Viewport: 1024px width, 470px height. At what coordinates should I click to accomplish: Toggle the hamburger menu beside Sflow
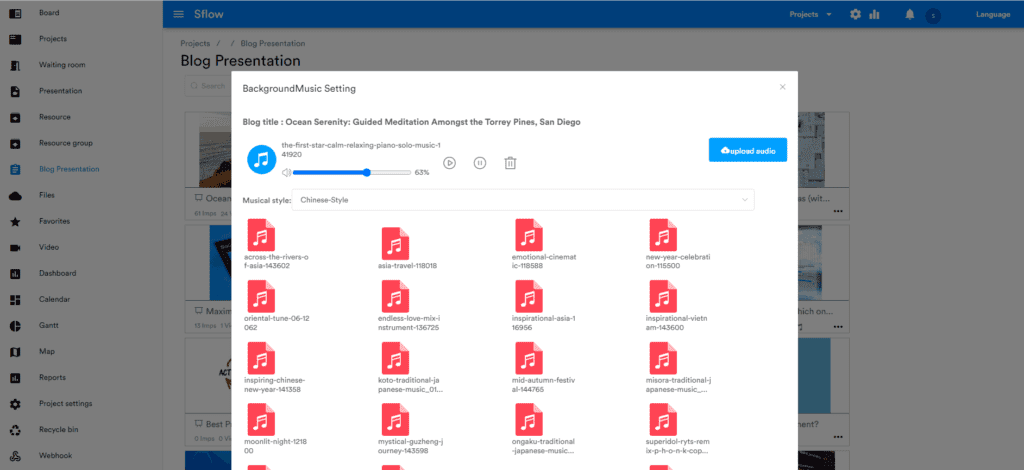[178, 14]
